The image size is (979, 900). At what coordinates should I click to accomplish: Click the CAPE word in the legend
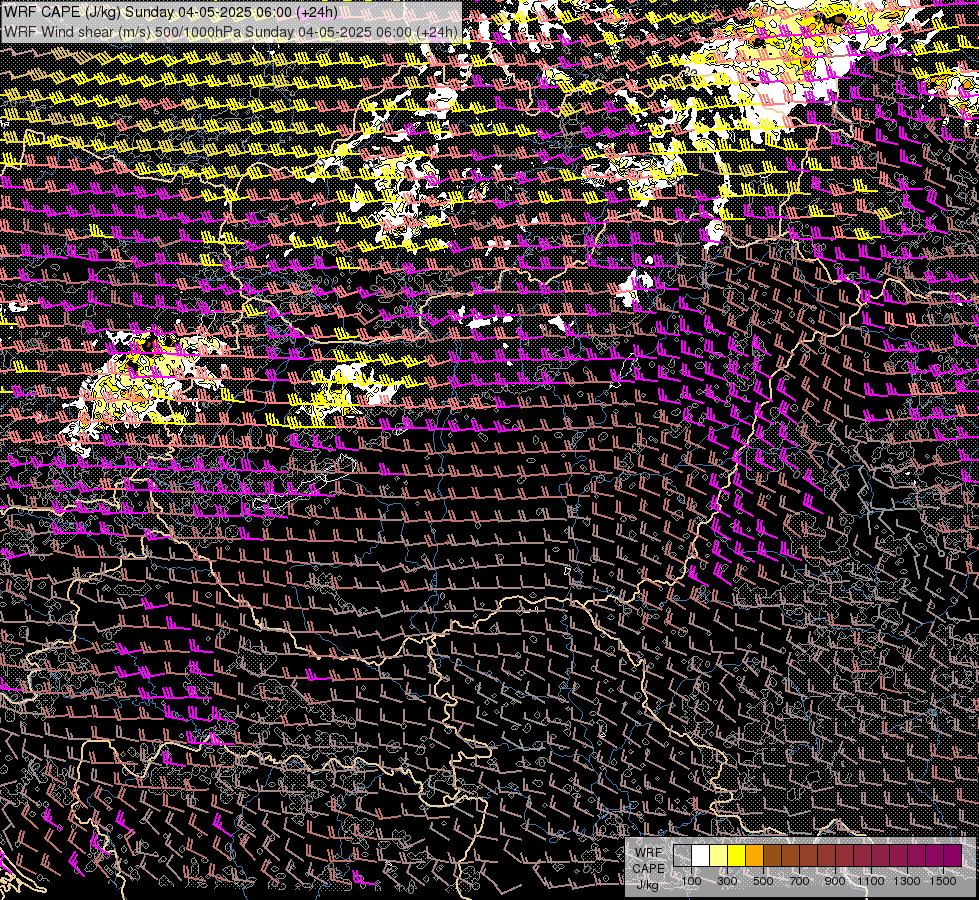[x=648, y=868]
